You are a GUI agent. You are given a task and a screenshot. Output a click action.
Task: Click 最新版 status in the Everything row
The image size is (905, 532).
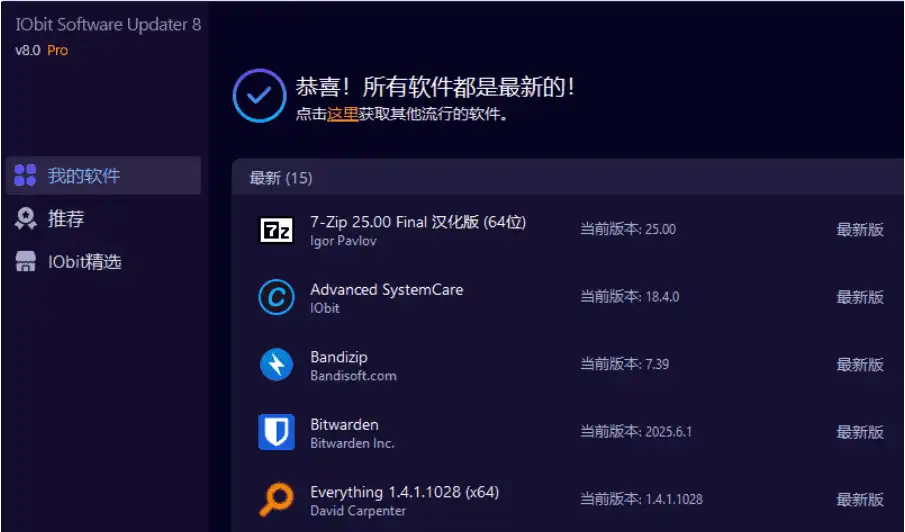tap(860, 500)
